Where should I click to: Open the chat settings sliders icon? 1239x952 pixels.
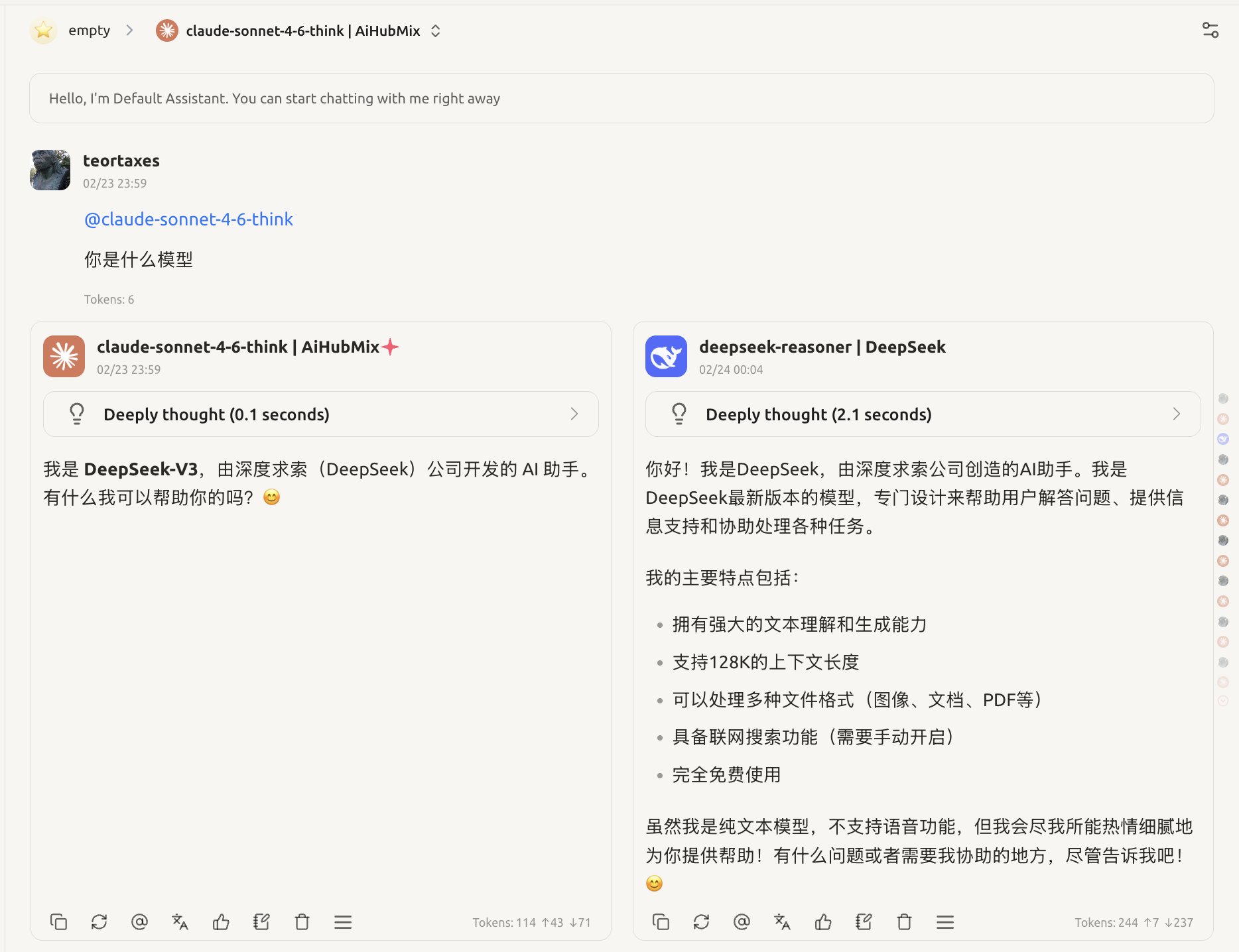pyautogui.click(x=1210, y=30)
